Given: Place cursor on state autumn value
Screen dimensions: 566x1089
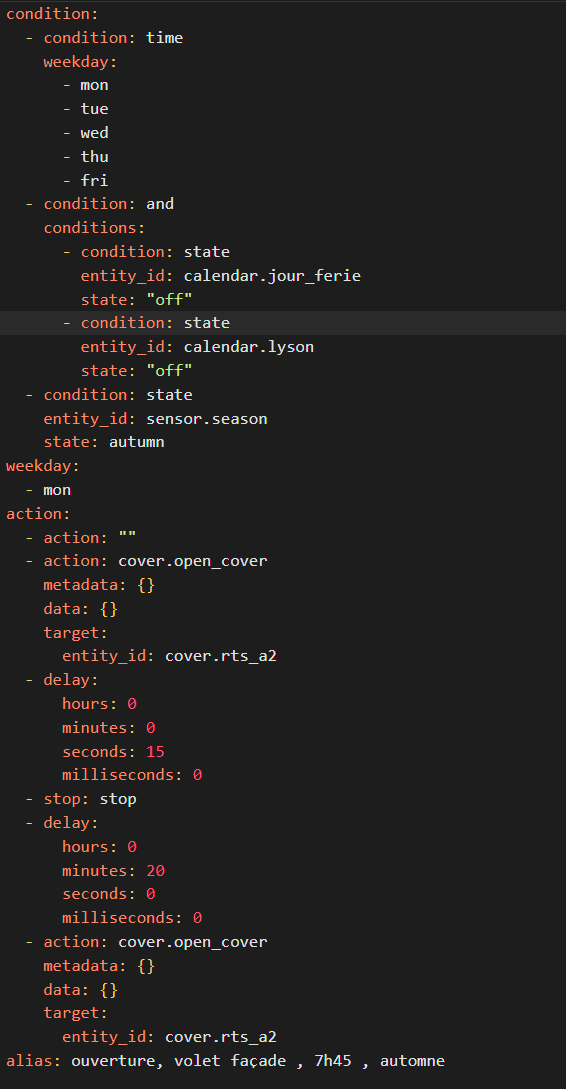Looking at the screenshot, I should tap(136, 442).
